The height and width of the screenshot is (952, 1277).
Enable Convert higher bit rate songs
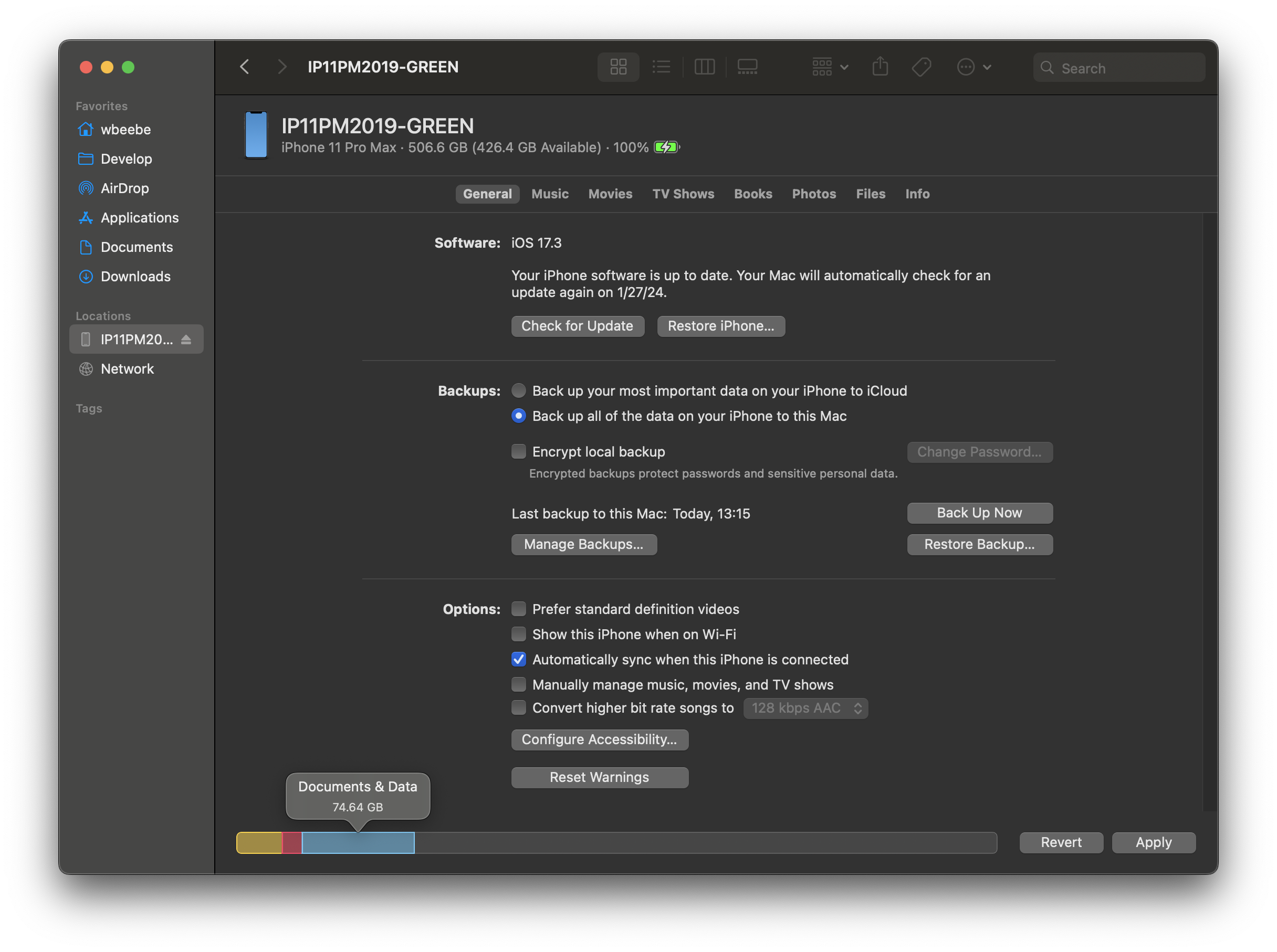click(518, 707)
